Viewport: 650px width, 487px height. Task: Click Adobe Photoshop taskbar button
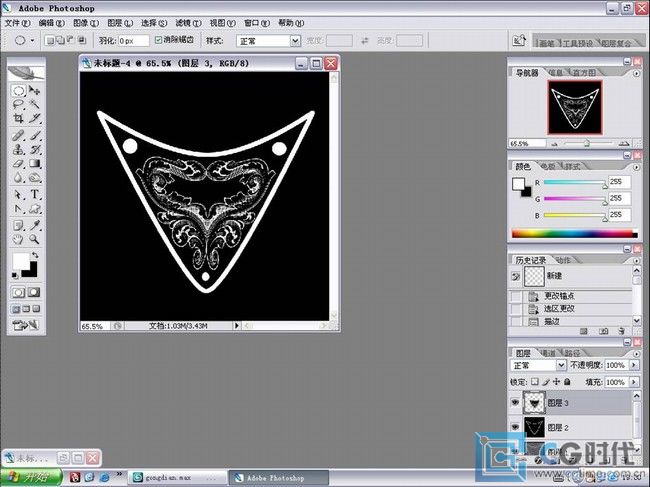[279, 477]
